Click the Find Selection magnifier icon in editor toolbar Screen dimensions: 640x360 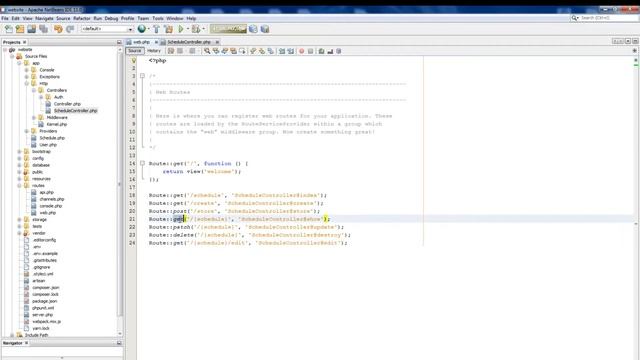(207, 51)
